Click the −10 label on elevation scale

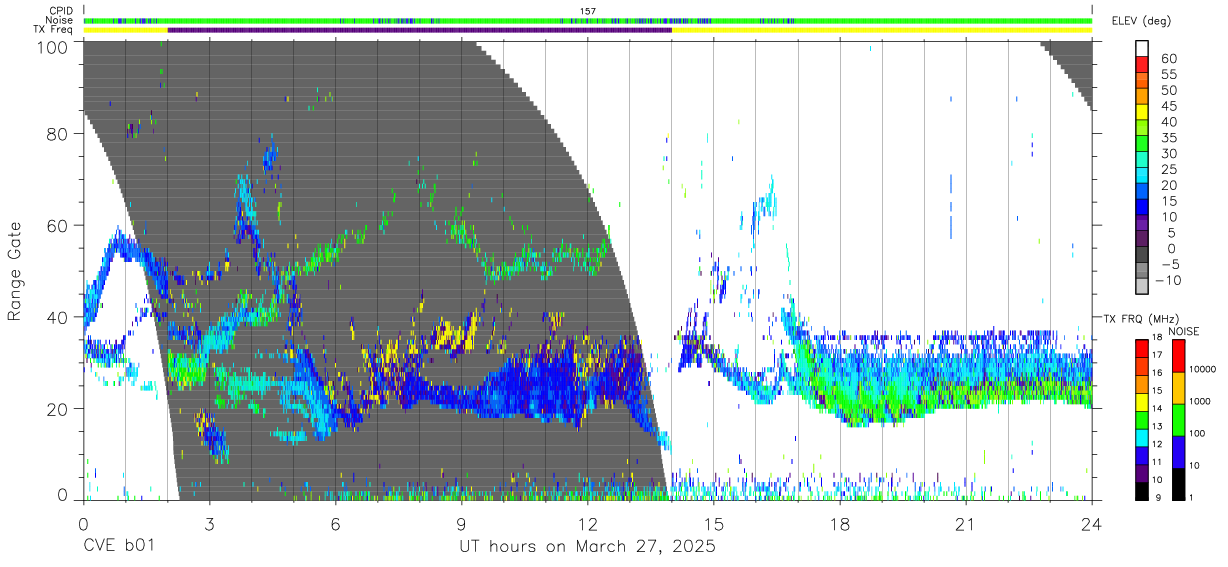1168,280
